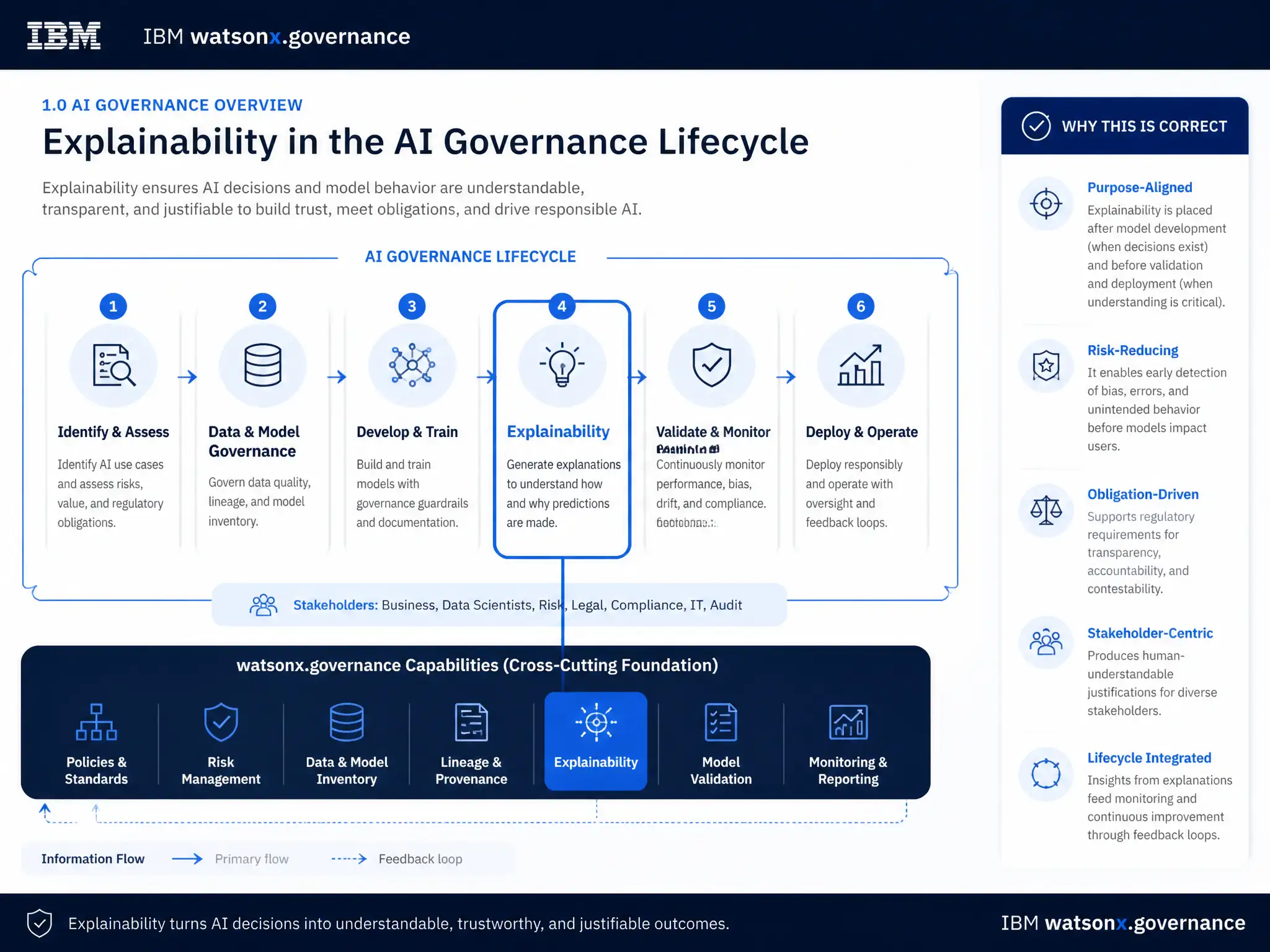
Task: Click the Develop & Train step title
Action: tap(407, 432)
